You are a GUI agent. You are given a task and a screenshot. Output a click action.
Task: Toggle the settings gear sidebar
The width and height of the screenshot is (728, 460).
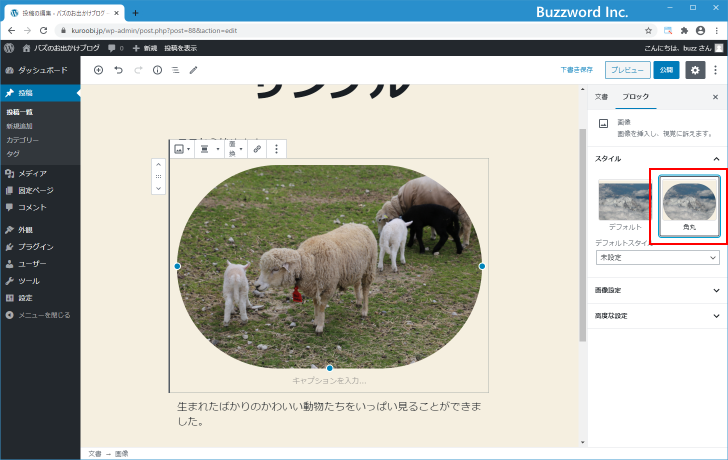(x=695, y=70)
